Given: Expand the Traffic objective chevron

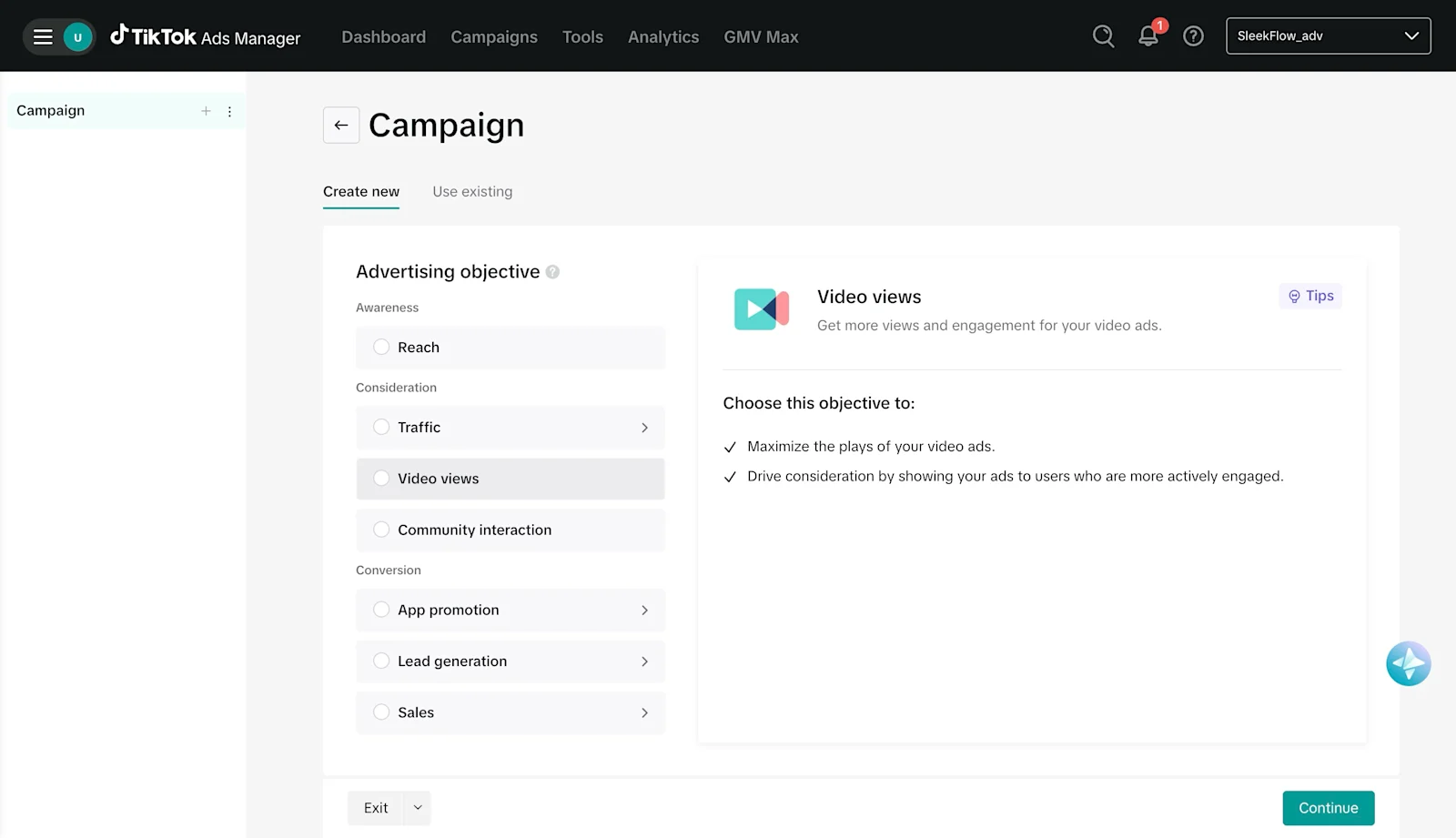Looking at the screenshot, I should pos(644,427).
